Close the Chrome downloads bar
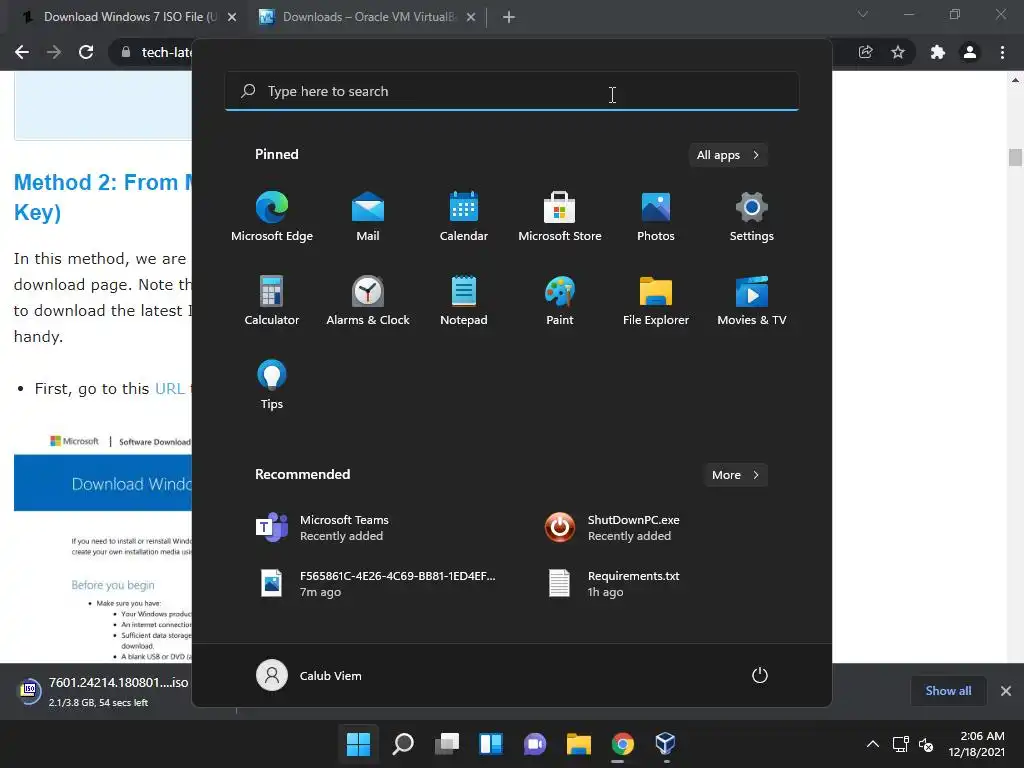This screenshot has height=768, width=1024. coord(1006,690)
